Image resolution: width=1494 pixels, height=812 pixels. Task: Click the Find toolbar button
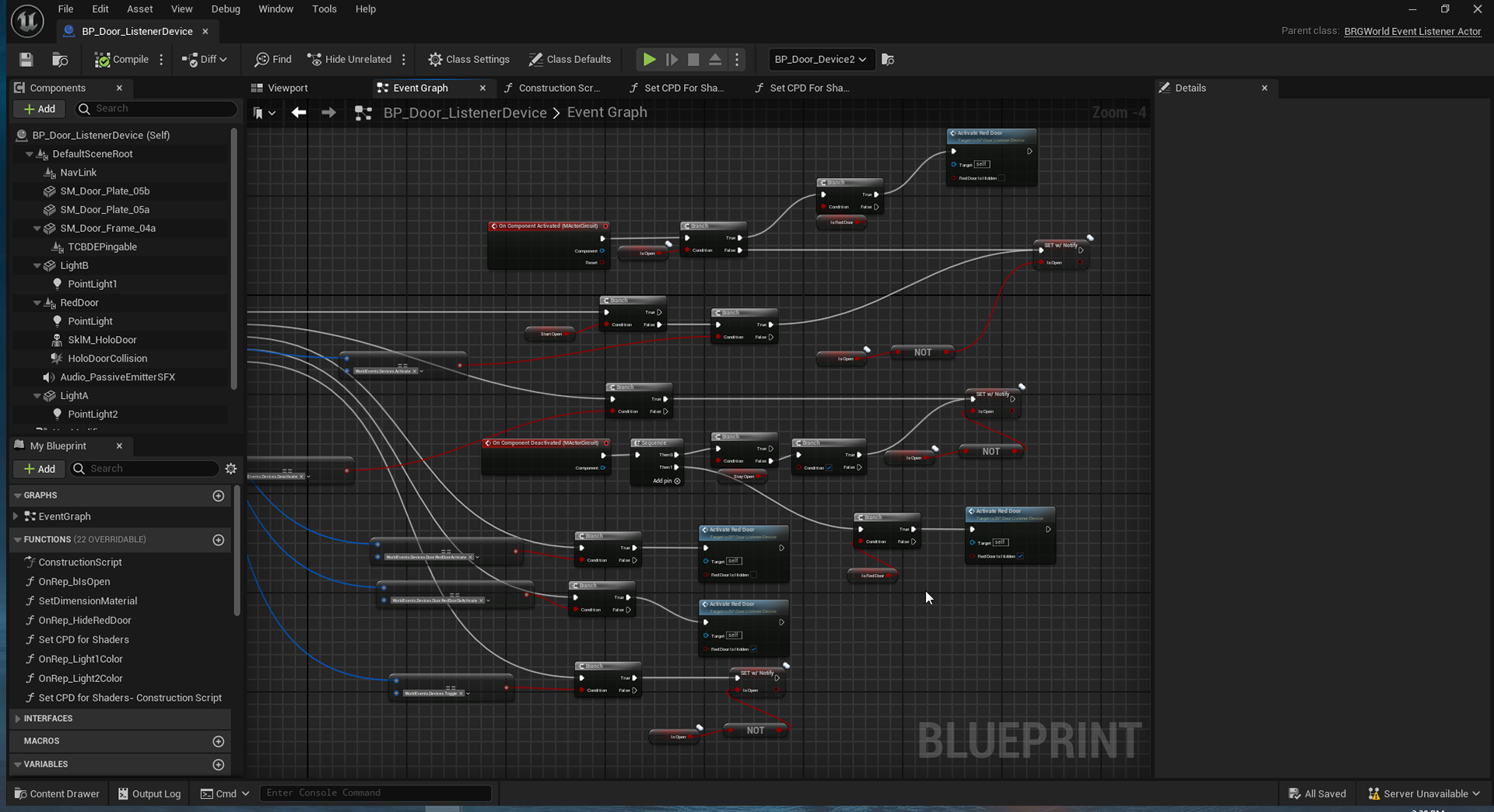273,60
